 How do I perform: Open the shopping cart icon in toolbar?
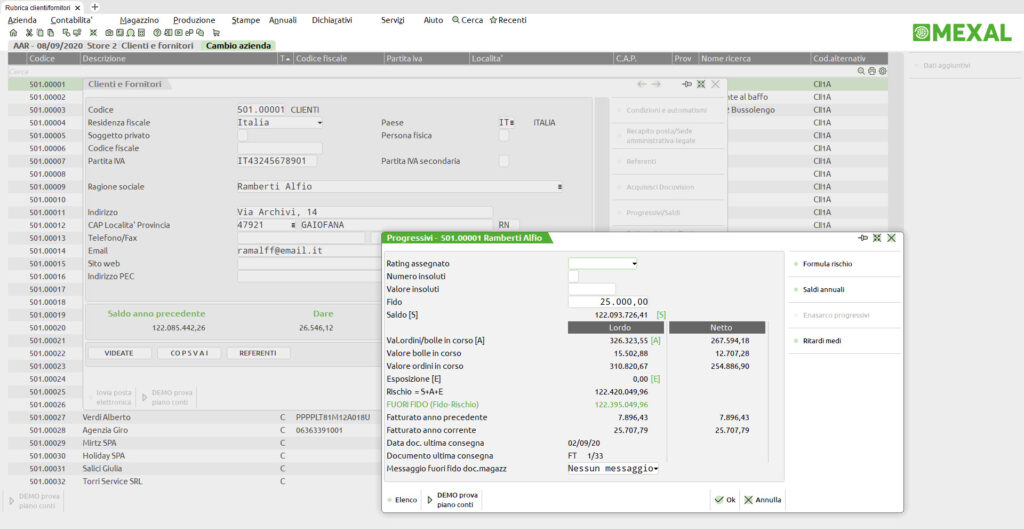(x=216, y=33)
